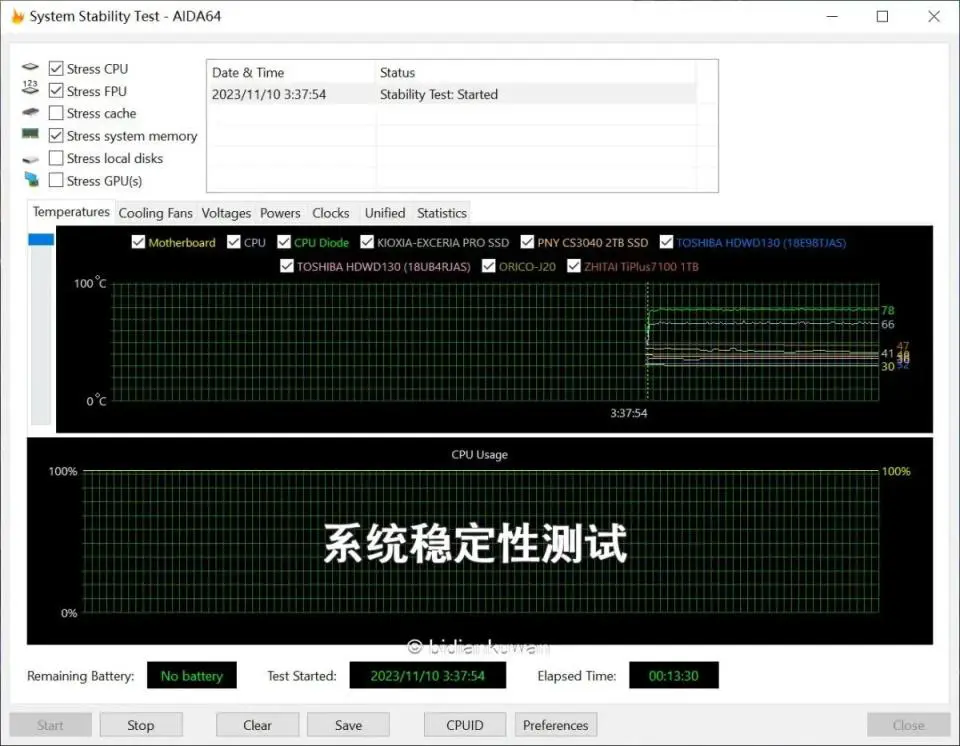
Task: Toggle the CPU temperature graph checkbox
Action: pos(233,242)
